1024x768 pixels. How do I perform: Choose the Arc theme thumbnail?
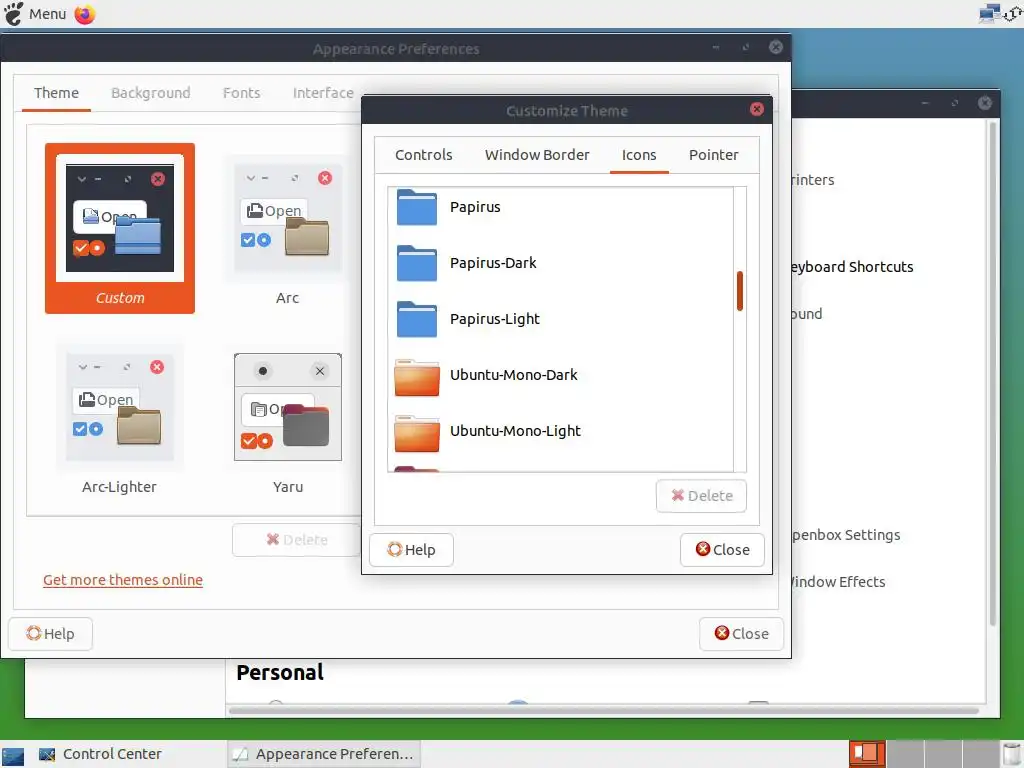click(287, 229)
